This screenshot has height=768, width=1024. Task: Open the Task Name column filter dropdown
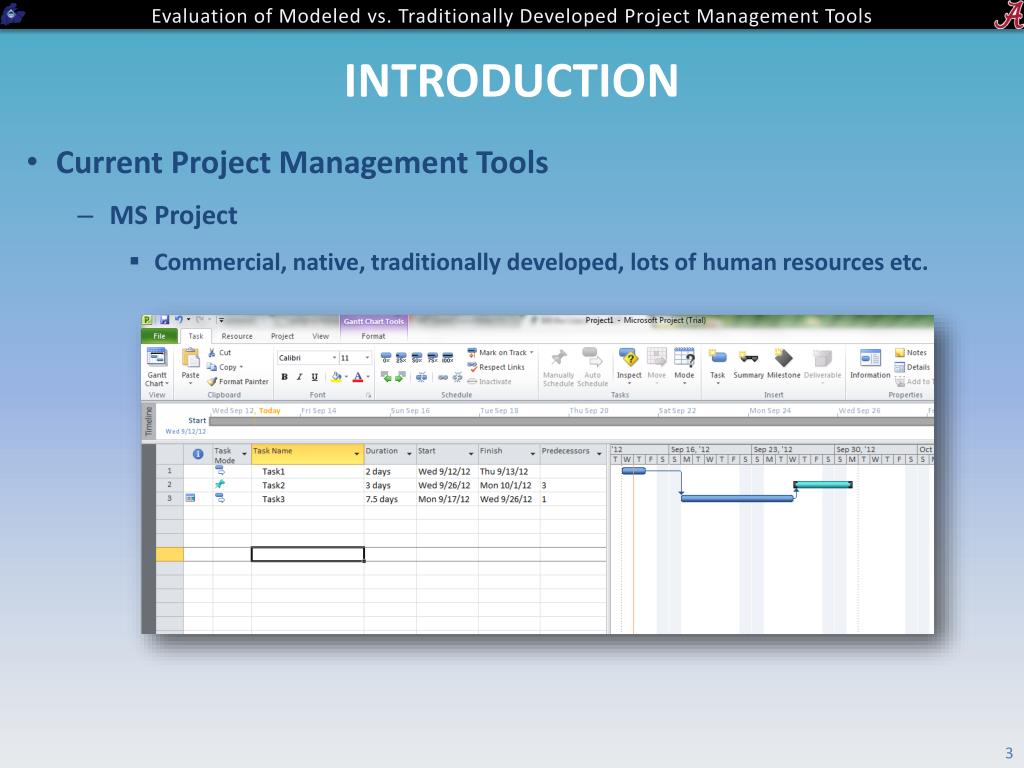(357, 453)
